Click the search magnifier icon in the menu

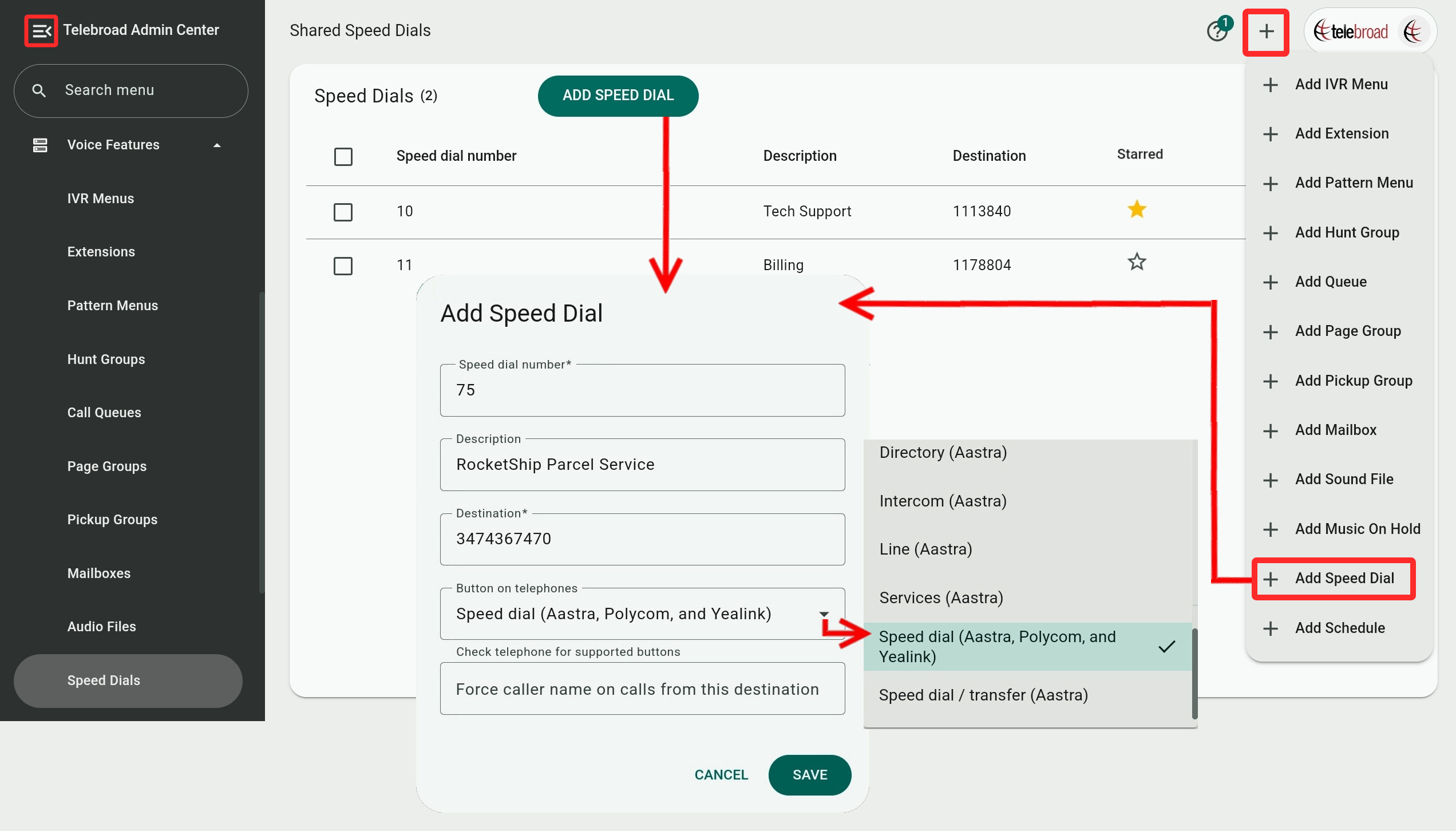tap(39, 90)
